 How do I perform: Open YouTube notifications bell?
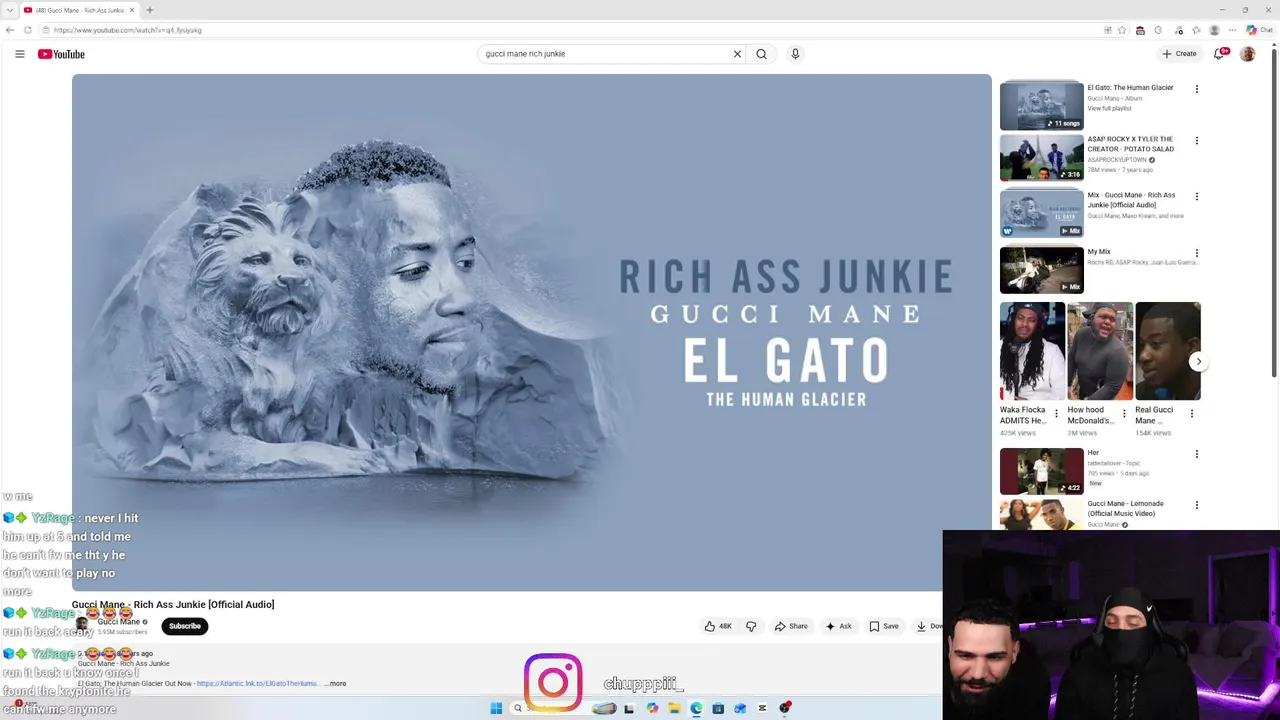click(1219, 54)
